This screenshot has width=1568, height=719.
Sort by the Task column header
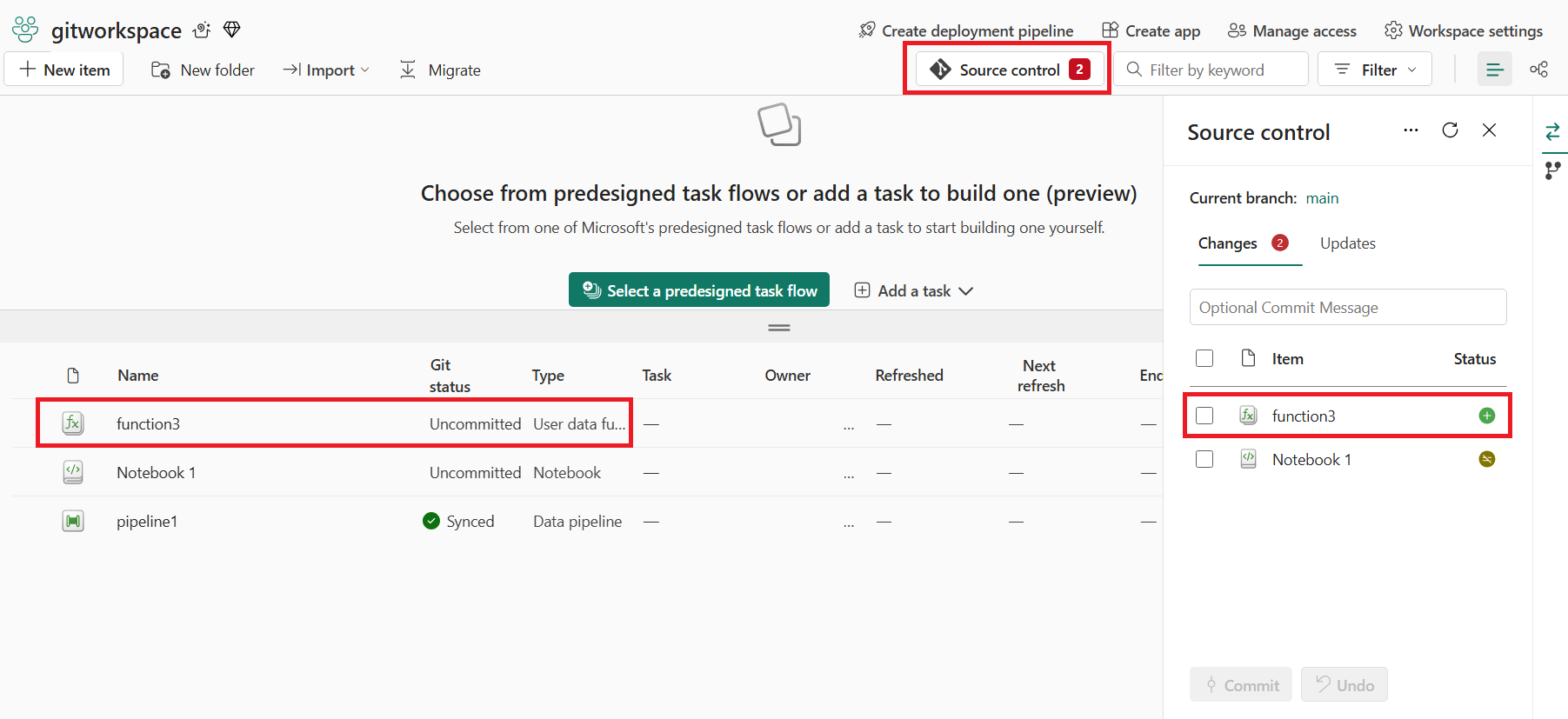(657, 376)
